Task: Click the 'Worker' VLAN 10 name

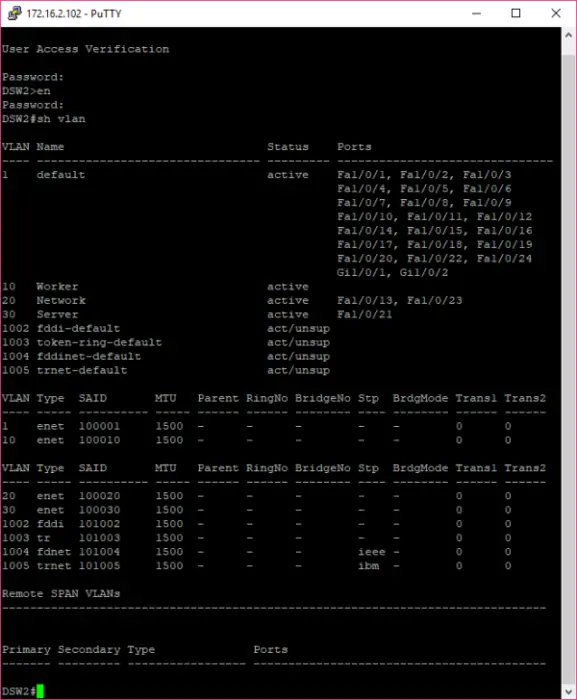Action: [x=57, y=287]
